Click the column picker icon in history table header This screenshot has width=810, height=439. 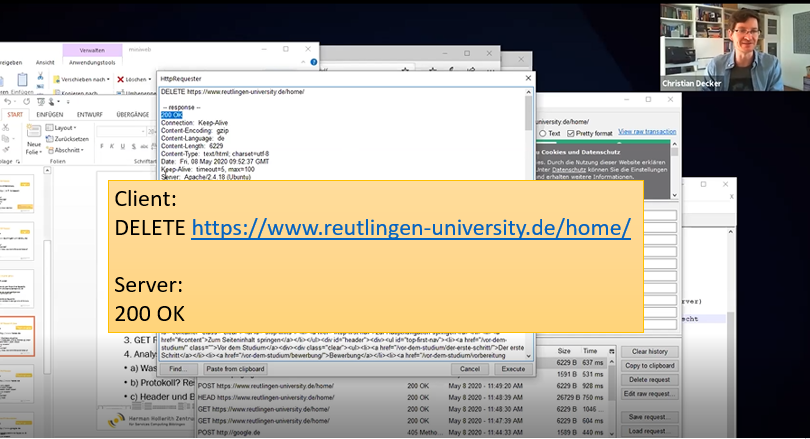612,351
